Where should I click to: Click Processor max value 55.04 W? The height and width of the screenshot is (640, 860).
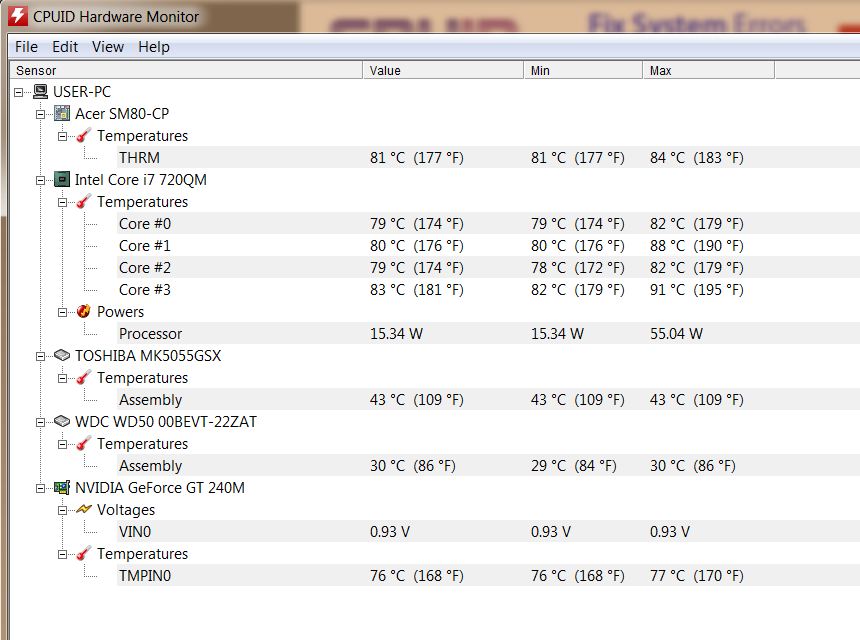point(676,333)
